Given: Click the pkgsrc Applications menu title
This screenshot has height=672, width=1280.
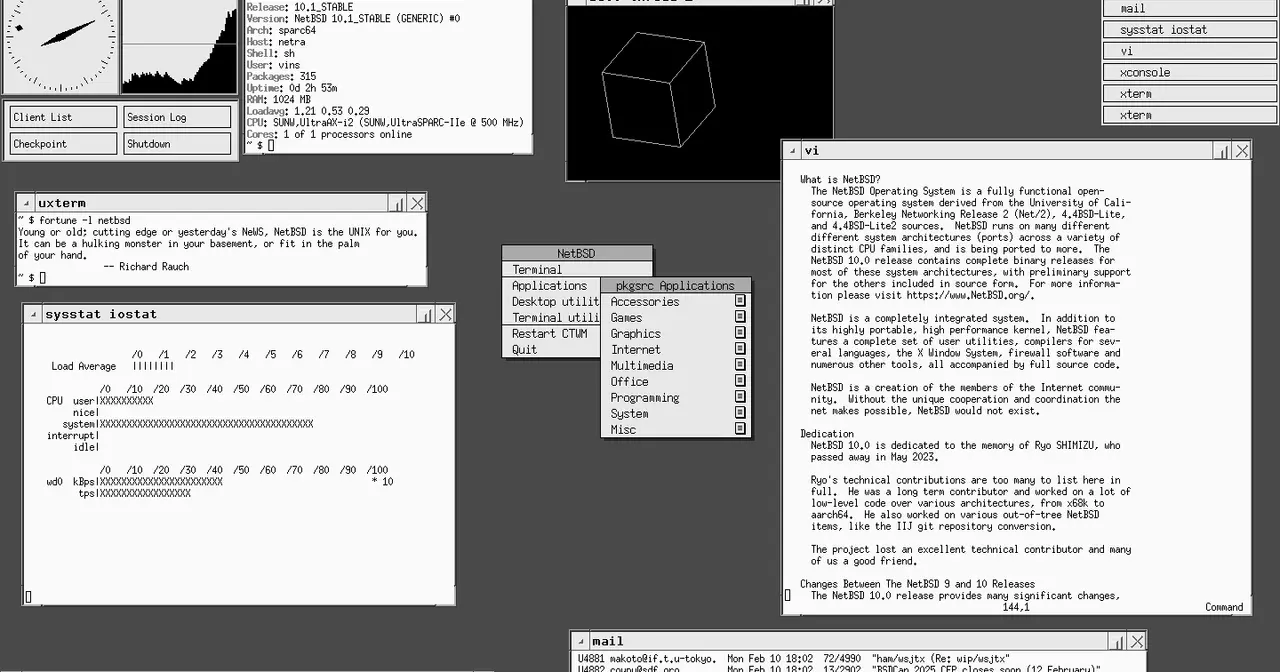Looking at the screenshot, I should click(x=675, y=285).
